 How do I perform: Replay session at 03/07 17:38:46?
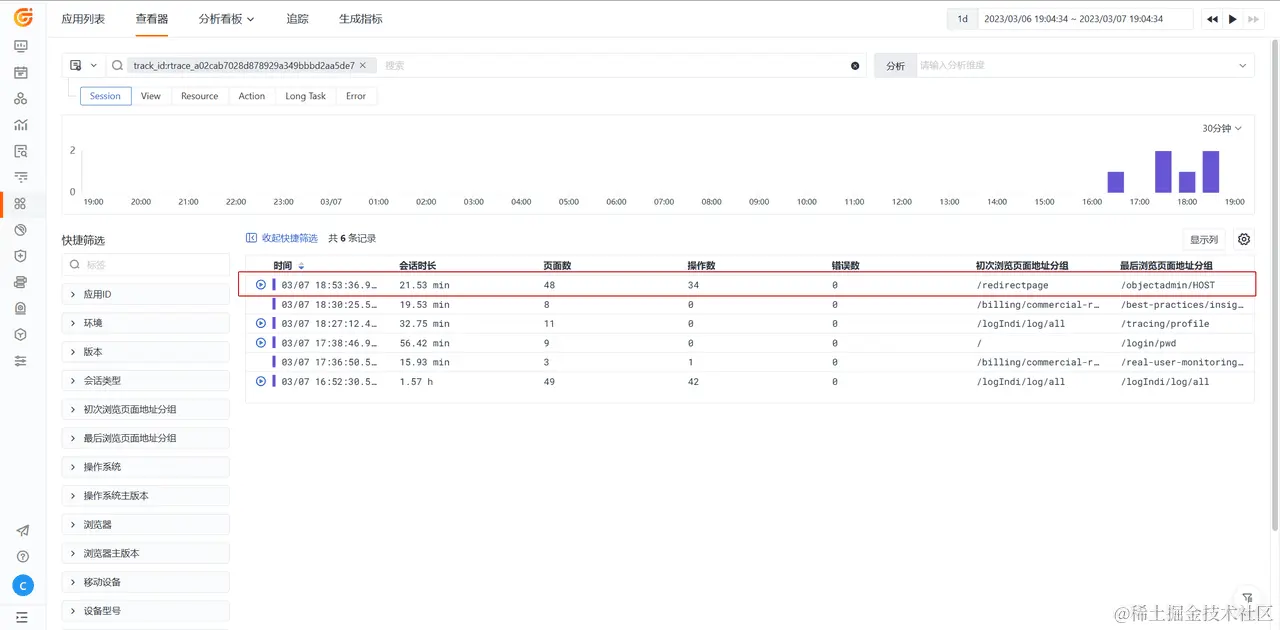click(x=261, y=343)
